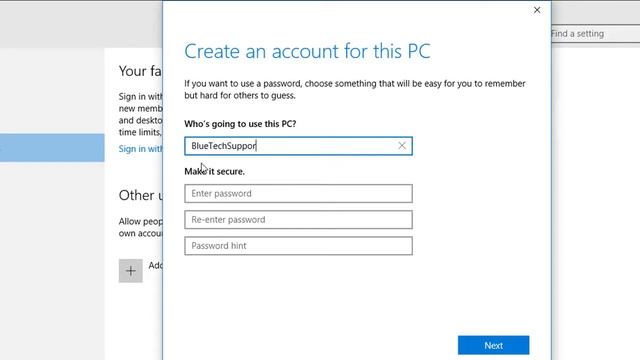Open the Sign in with link in Settings
Image resolution: width=640 pixels, height=360 pixels.
[140, 149]
